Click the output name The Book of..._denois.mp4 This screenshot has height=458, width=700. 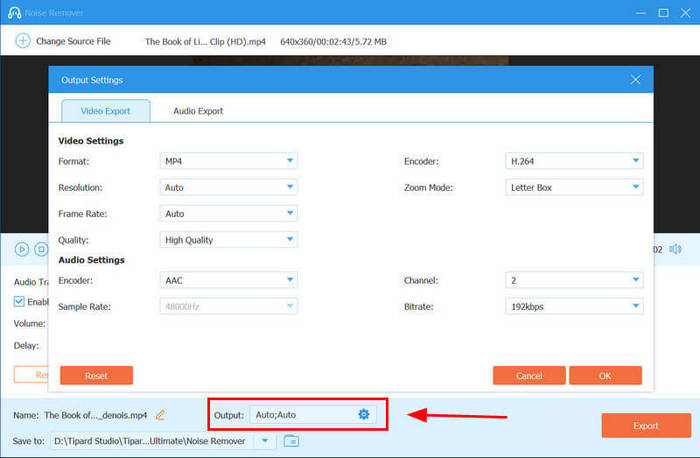(x=96, y=415)
